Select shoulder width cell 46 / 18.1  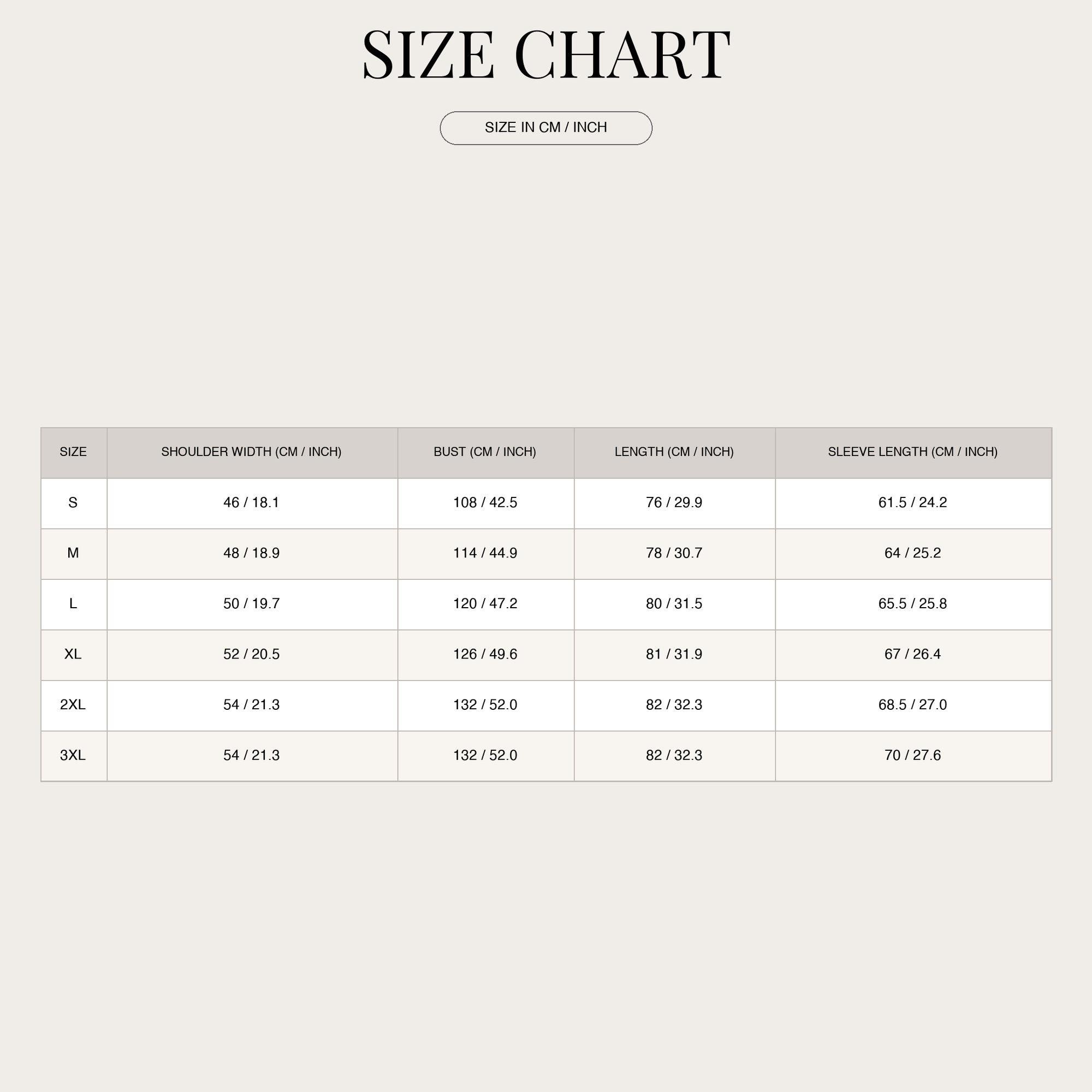(252, 503)
